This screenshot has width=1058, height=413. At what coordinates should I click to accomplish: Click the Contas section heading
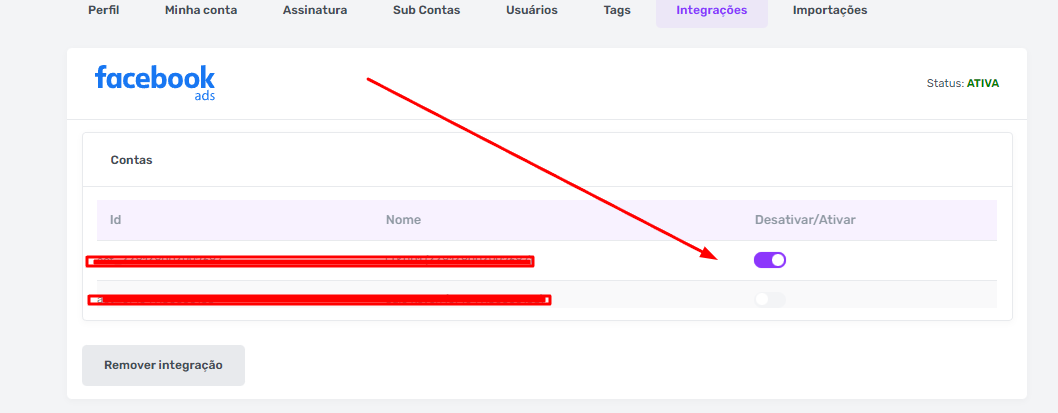pyautogui.click(x=132, y=160)
